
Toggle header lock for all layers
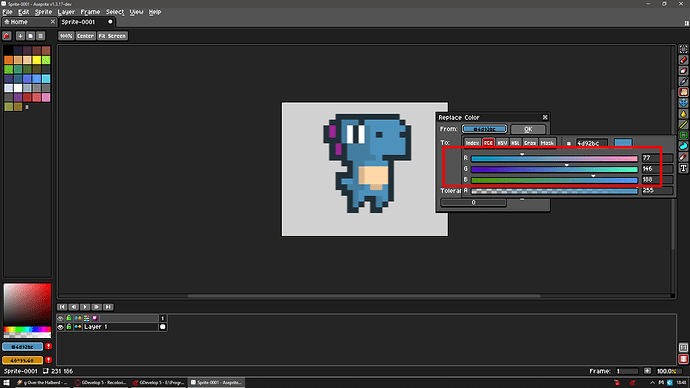pos(69,318)
